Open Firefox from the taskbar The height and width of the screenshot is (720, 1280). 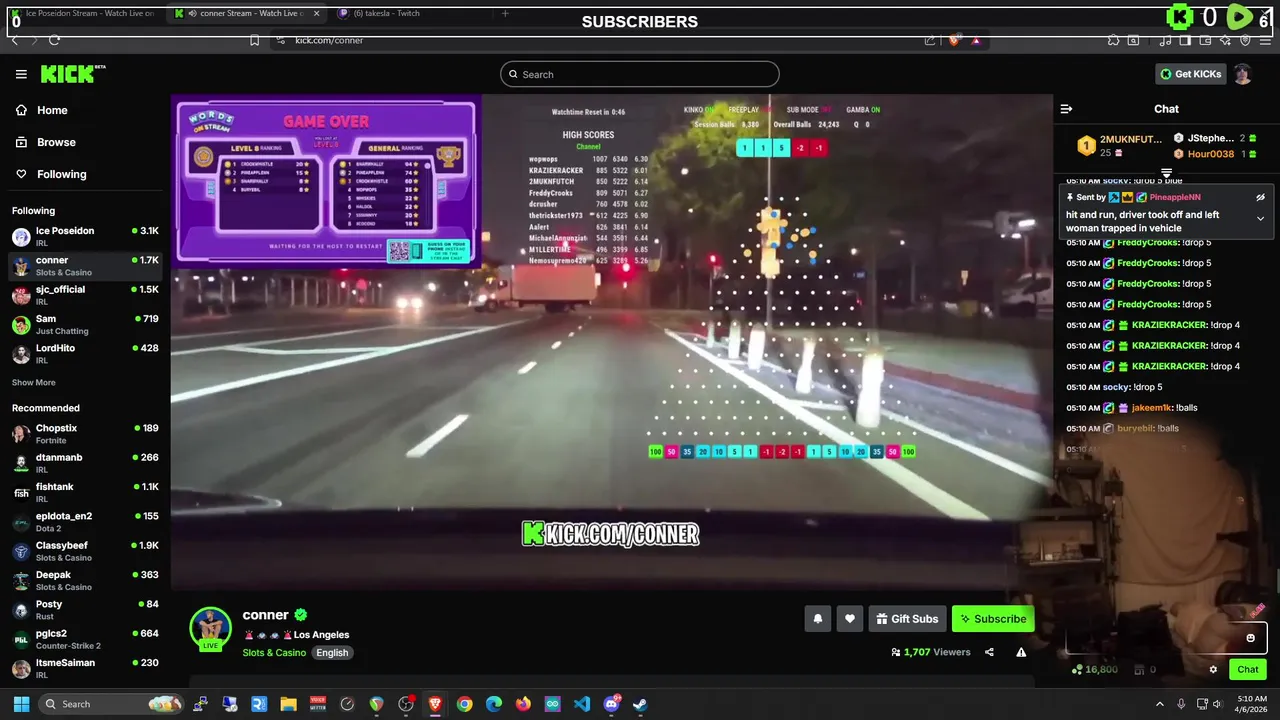coord(523,704)
